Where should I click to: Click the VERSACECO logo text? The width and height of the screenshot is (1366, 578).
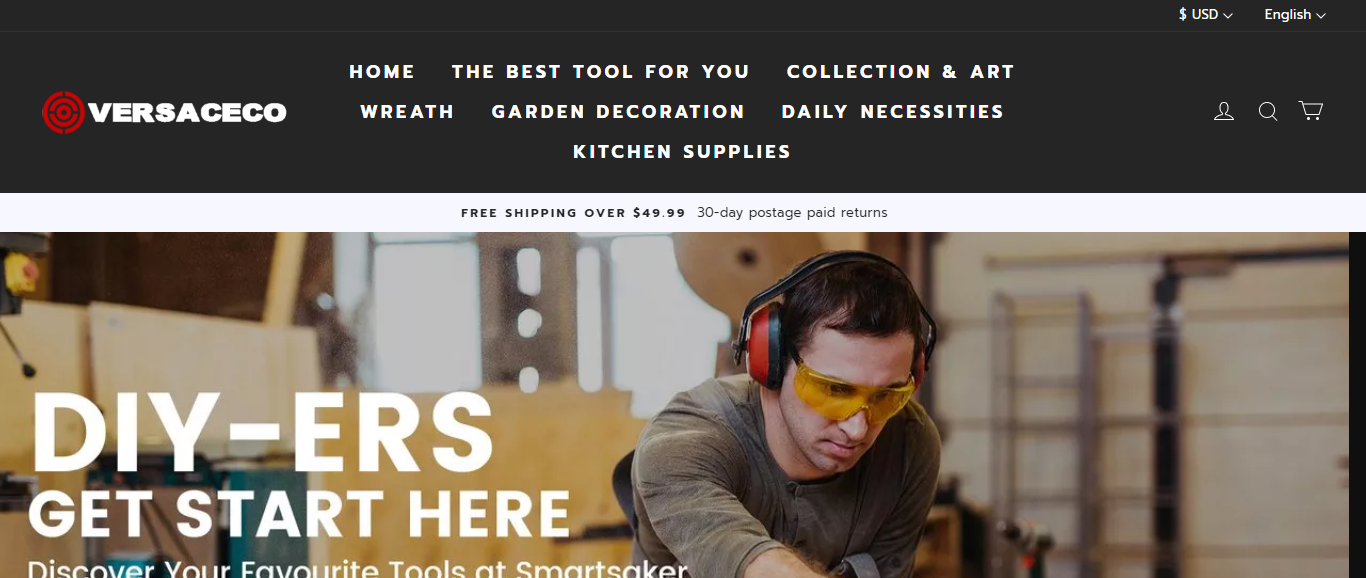pos(187,112)
